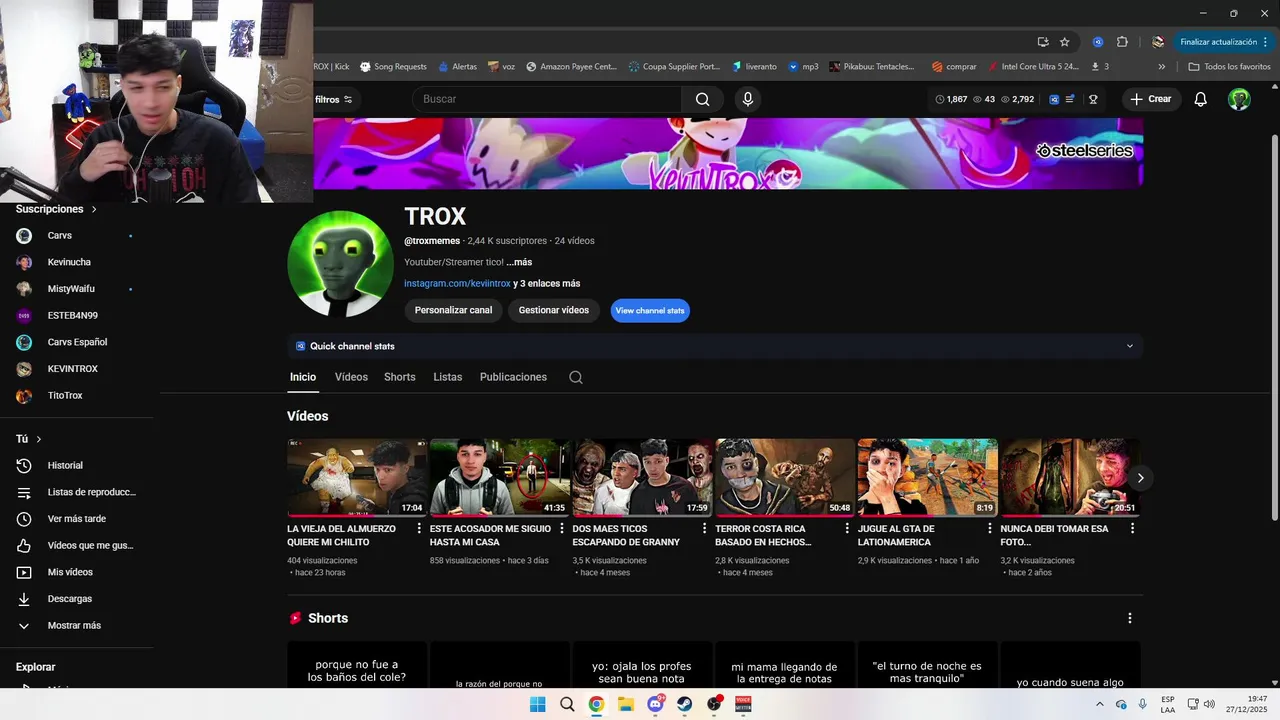The image size is (1280, 720).
Task: Open JUGUE AL GTA video thumbnail
Action: click(x=928, y=478)
